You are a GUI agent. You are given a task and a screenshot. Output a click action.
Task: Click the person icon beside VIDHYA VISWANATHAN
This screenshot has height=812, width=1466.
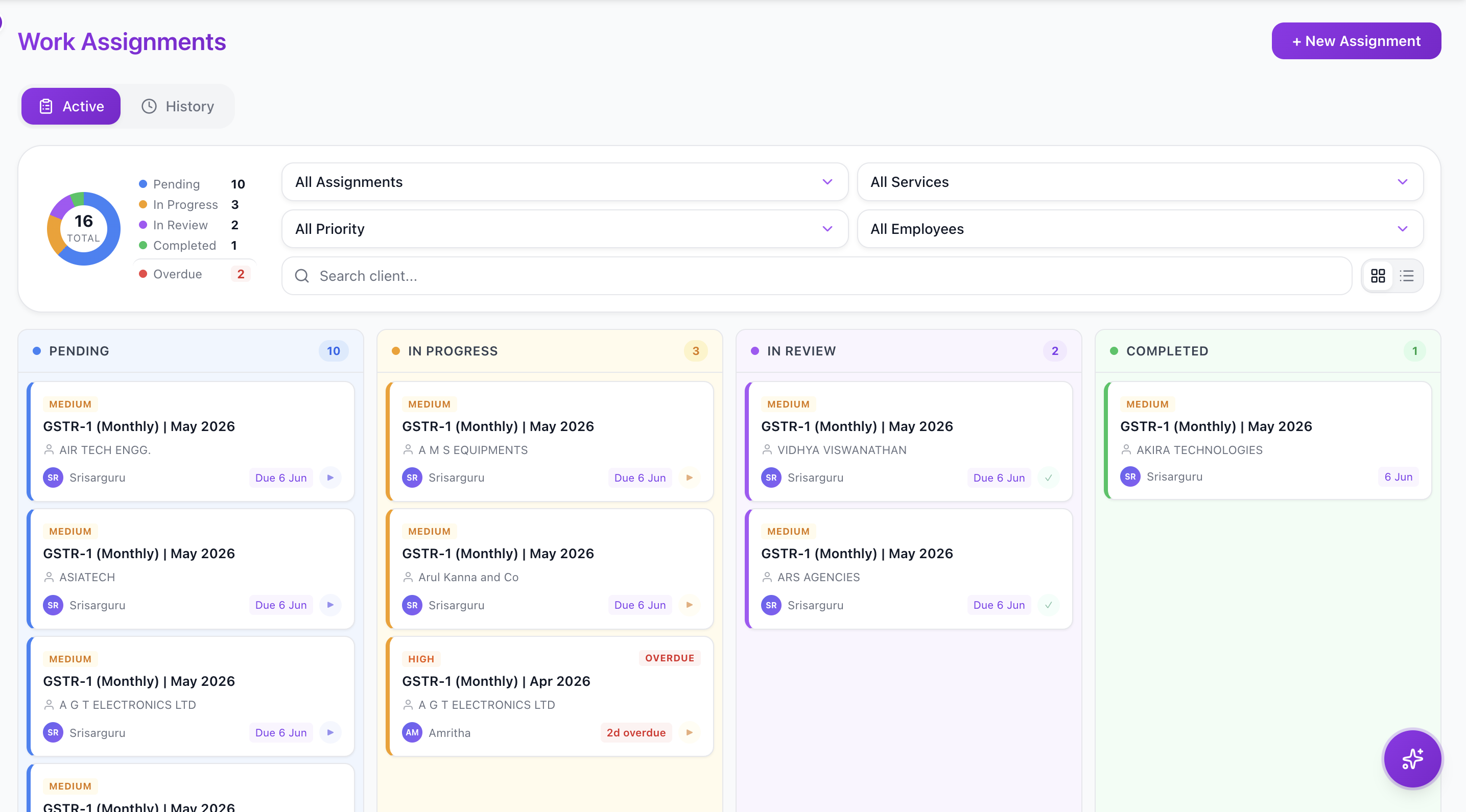pos(767,449)
